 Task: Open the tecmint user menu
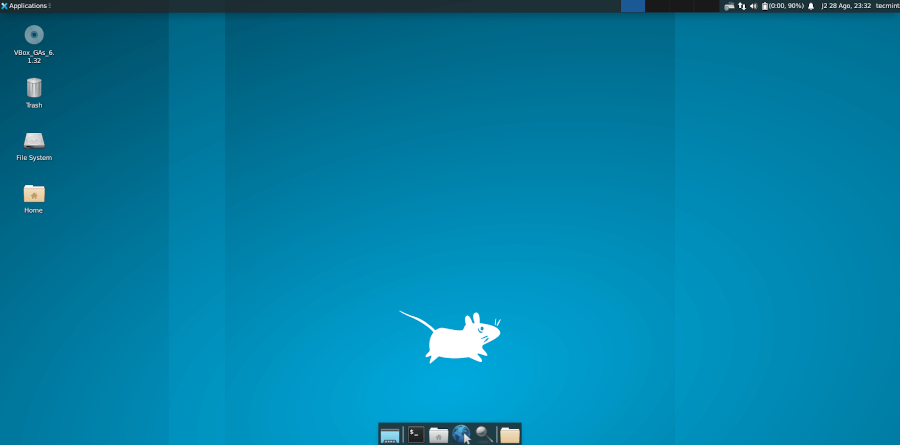pos(887,6)
